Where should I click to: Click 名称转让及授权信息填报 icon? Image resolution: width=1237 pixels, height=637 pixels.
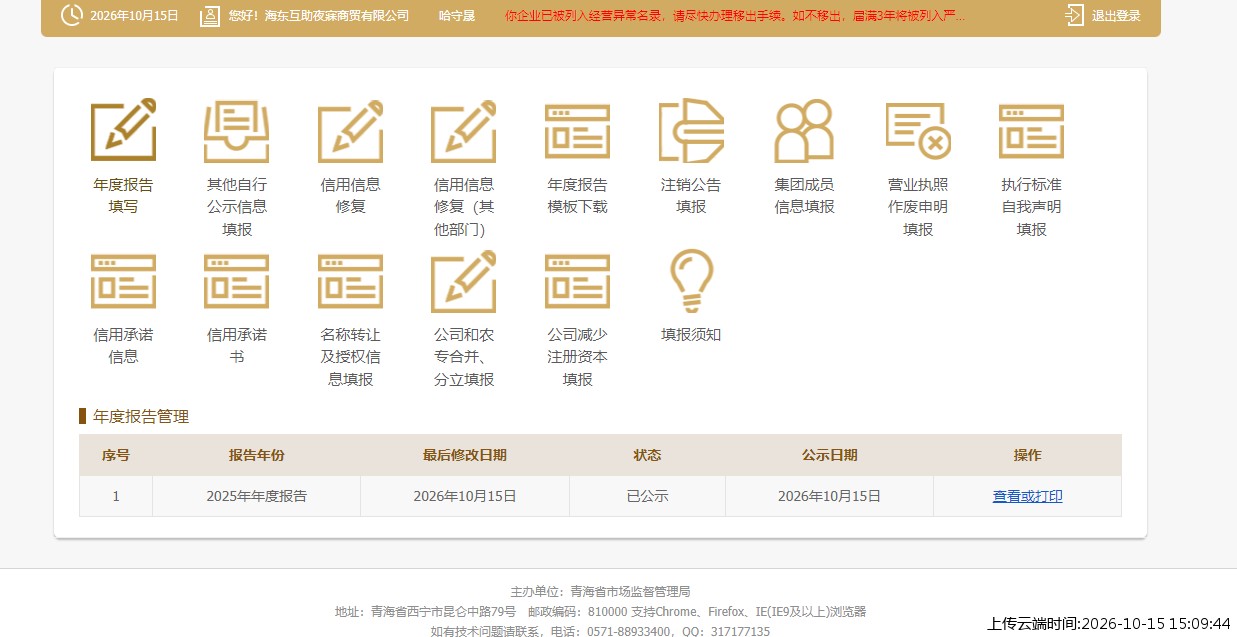point(350,281)
